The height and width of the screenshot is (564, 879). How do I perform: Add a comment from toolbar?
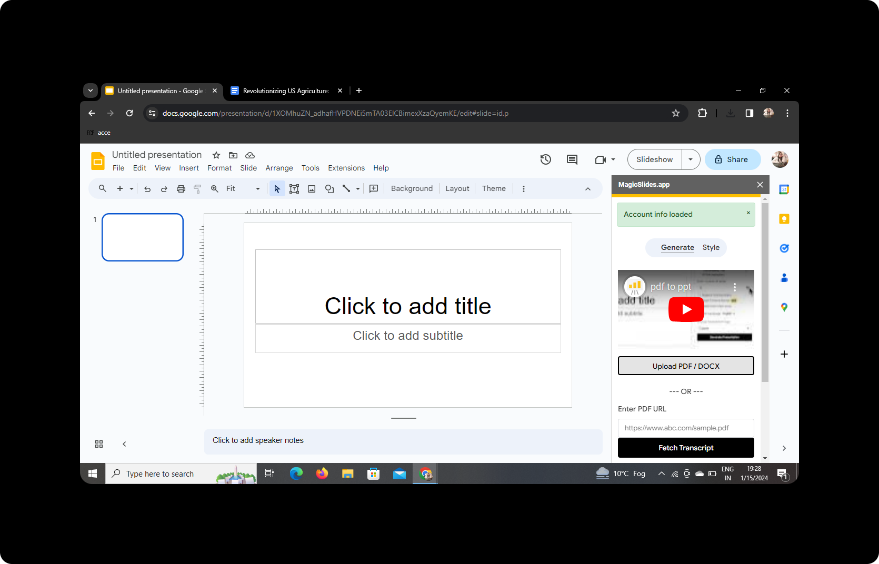point(374,189)
